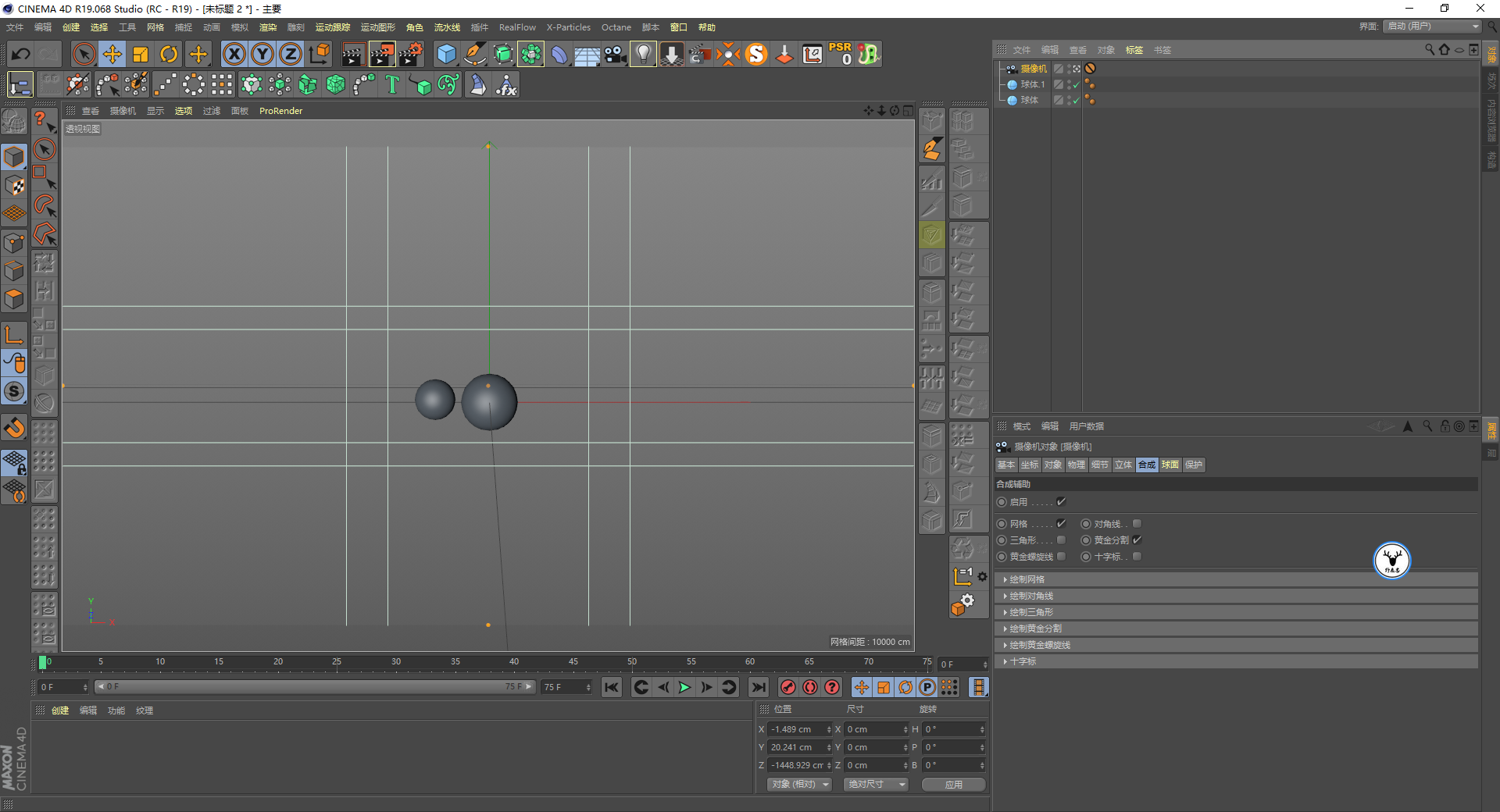Enable Texture mode checkered cube icon
Image resolution: width=1500 pixels, height=812 pixels.
click(x=14, y=186)
